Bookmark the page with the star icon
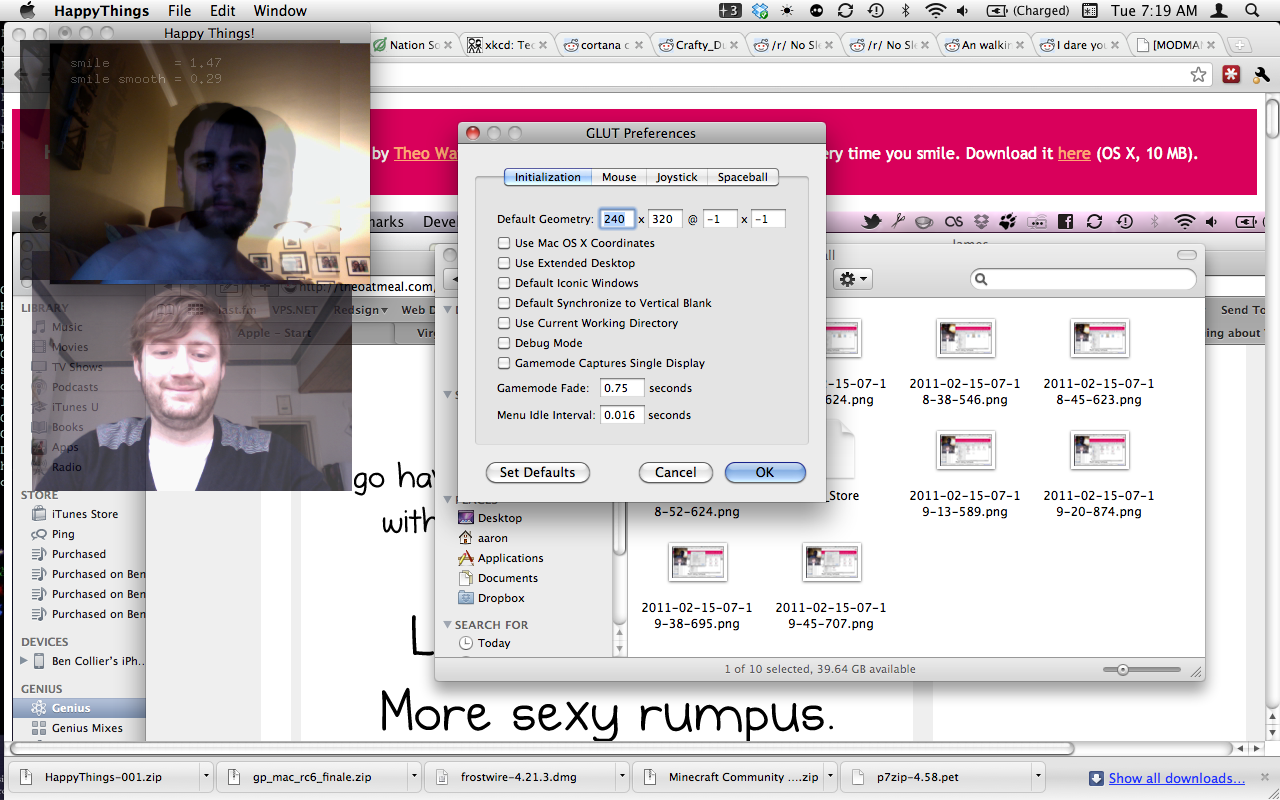The width and height of the screenshot is (1280, 800). pyautogui.click(x=1198, y=75)
